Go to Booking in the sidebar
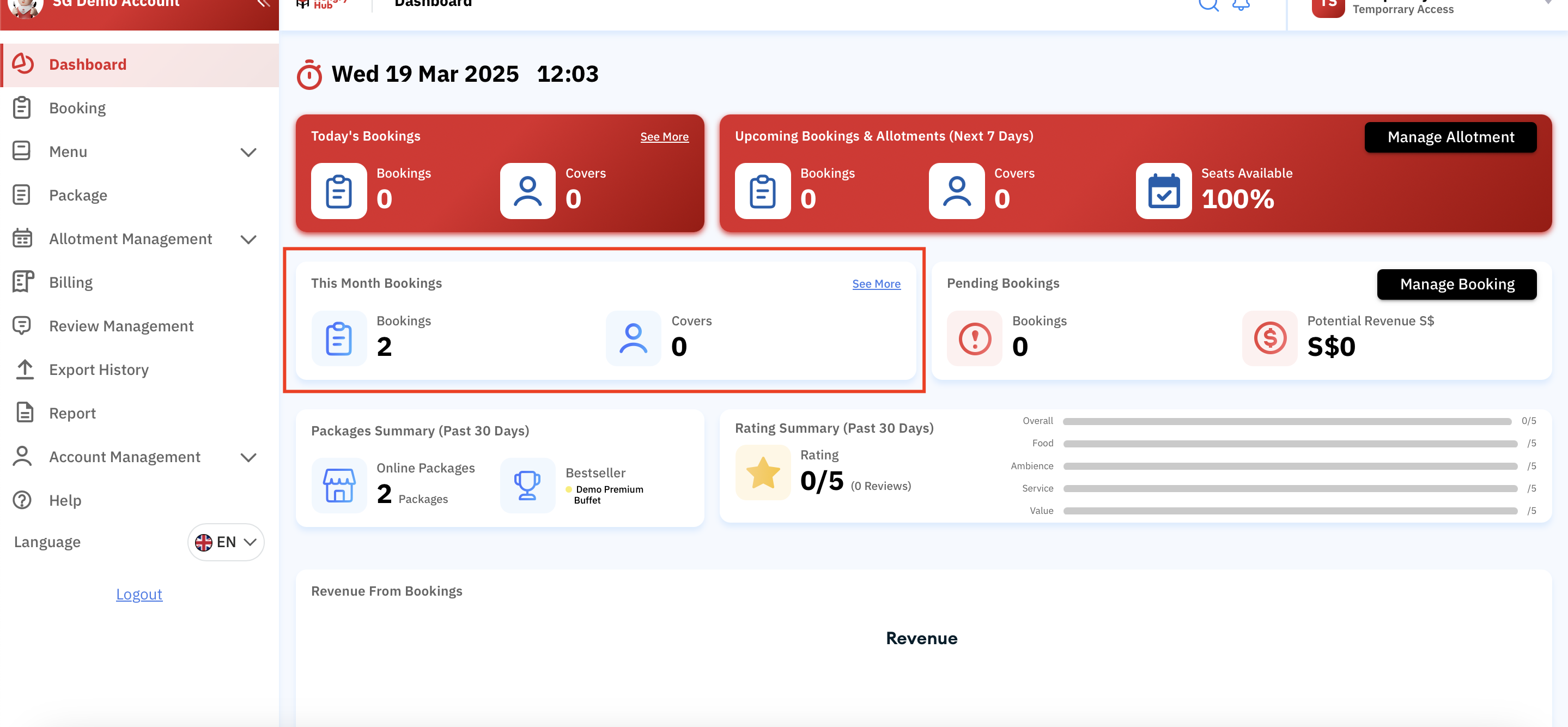The image size is (1568, 727). [x=77, y=108]
